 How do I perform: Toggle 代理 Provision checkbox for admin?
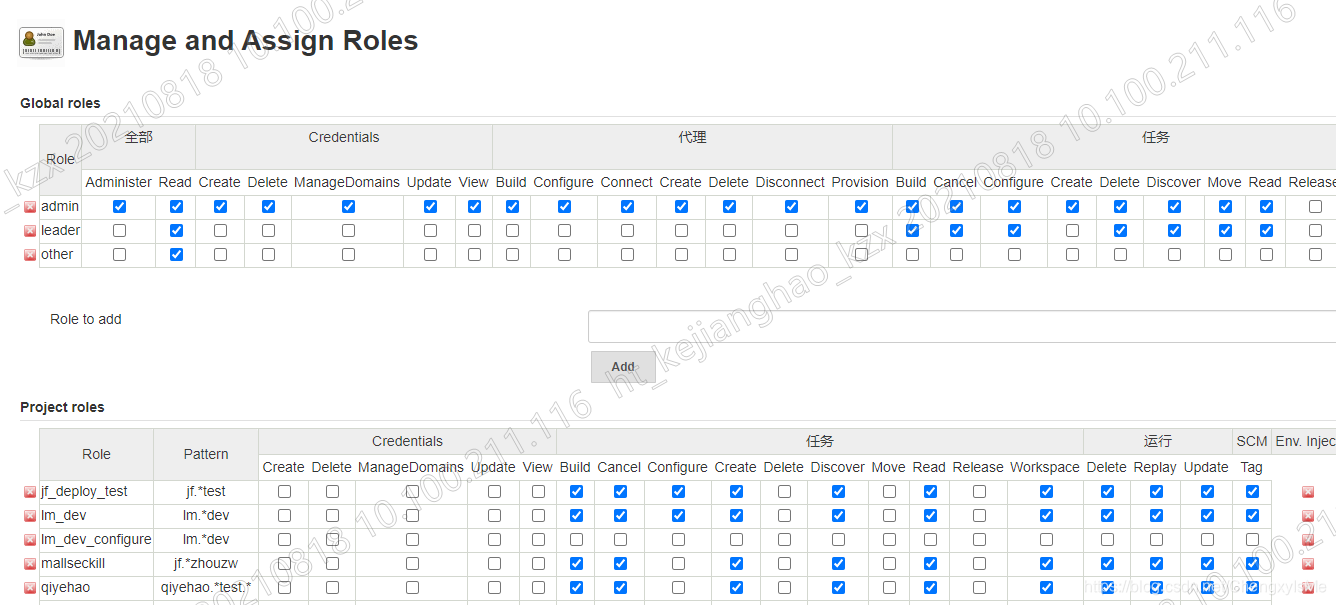[x=861, y=207]
